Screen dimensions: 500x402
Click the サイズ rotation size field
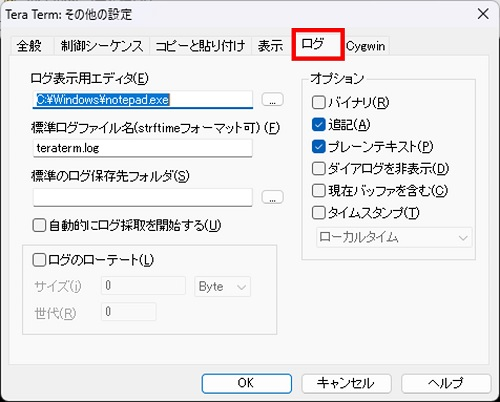point(143,285)
